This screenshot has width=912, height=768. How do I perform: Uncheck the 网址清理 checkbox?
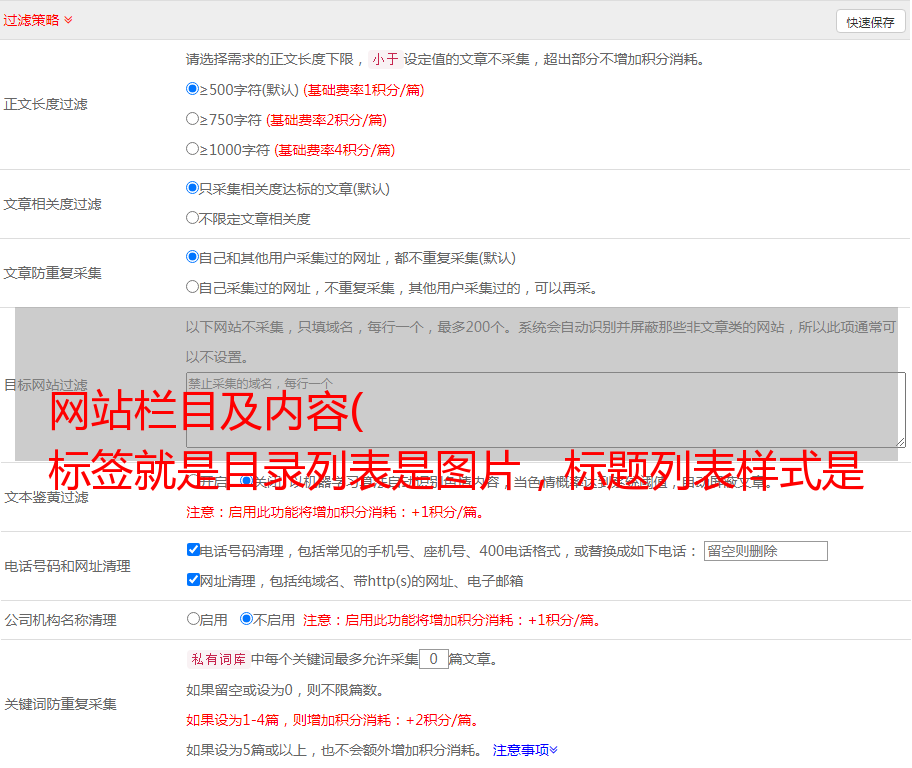coord(194,580)
